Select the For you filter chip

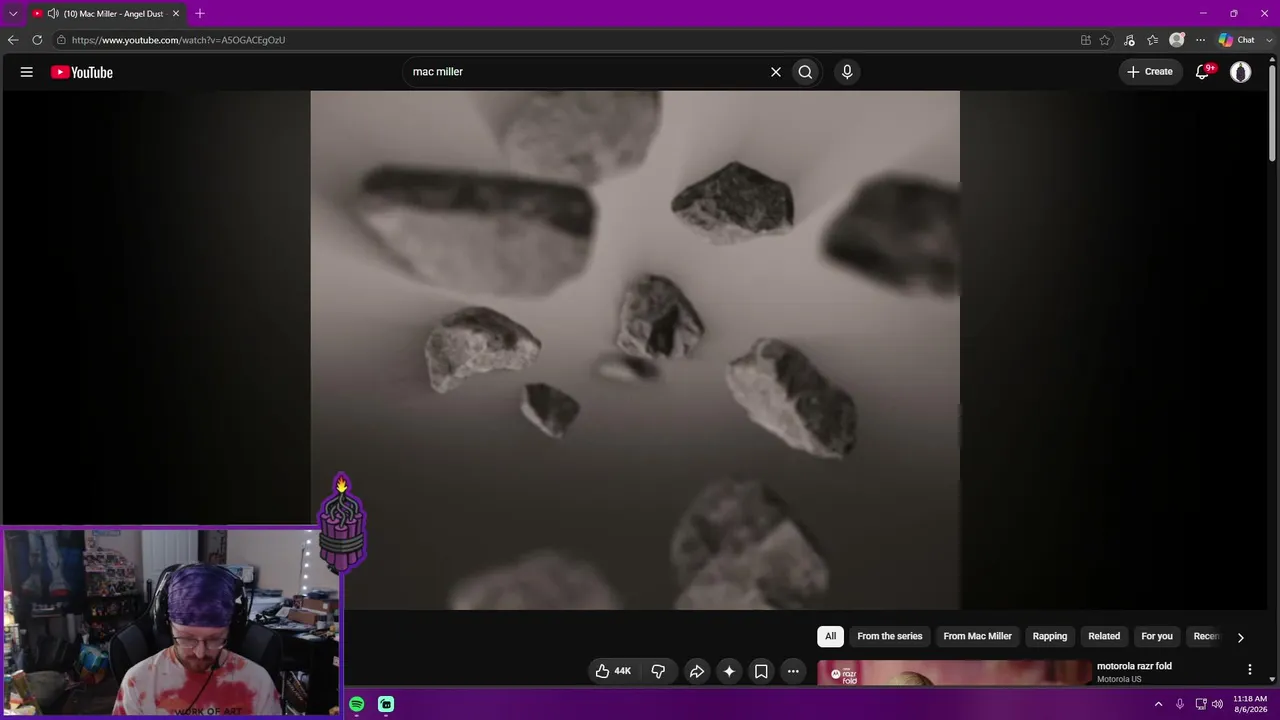click(1157, 636)
